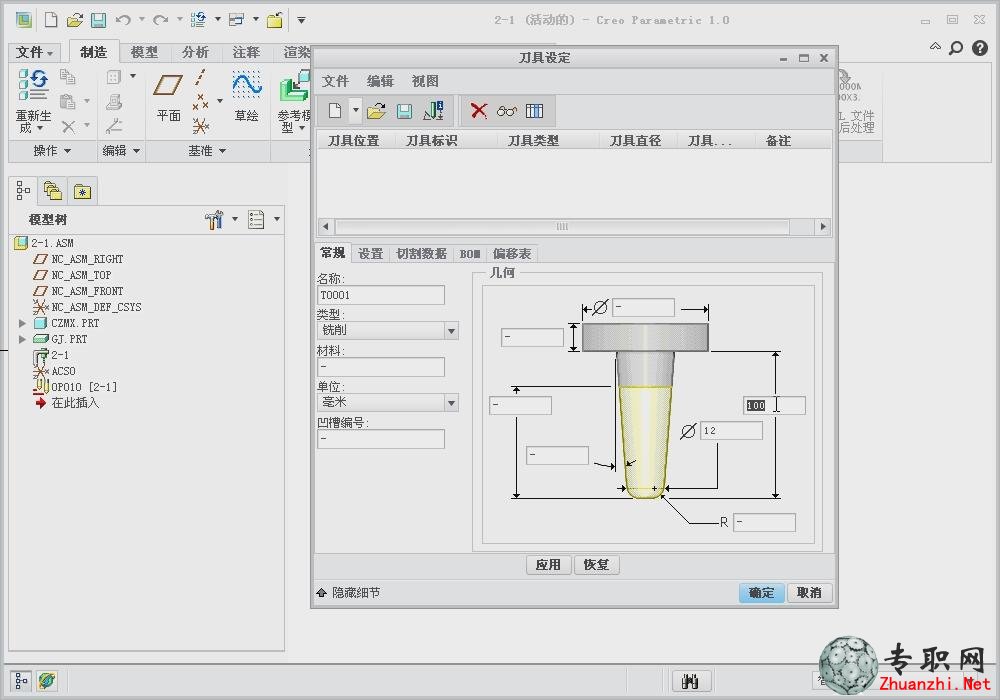This screenshot has height=700, width=1000.
Task: Click the 凹槽编号 input field
Action: pyautogui.click(x=381, y=439)
